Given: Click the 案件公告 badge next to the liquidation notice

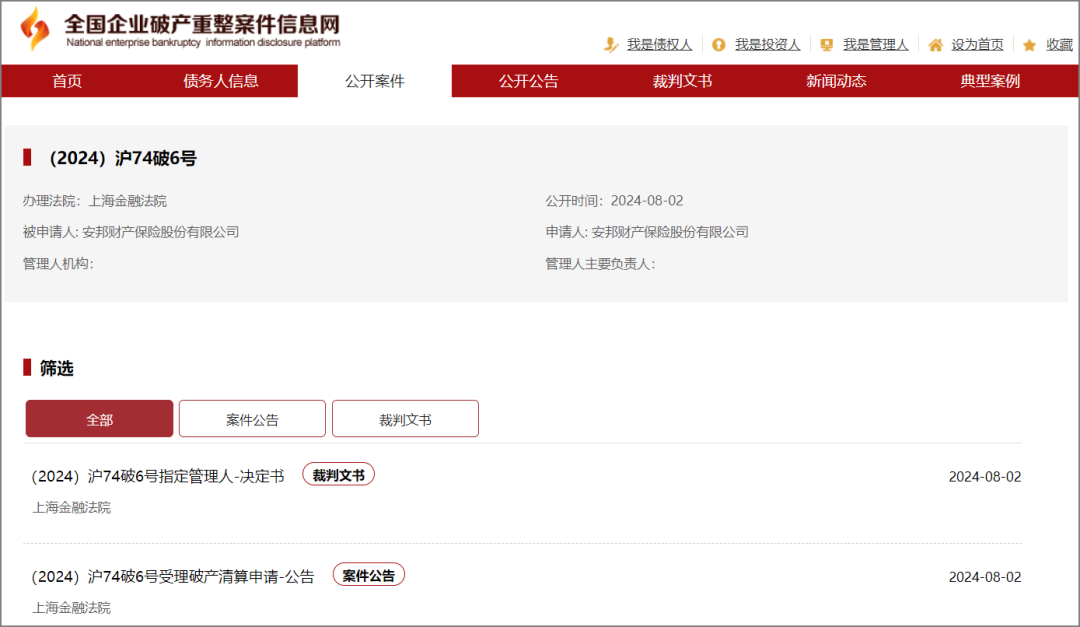Looking at the screenshot, I should [x=368, y=574].
